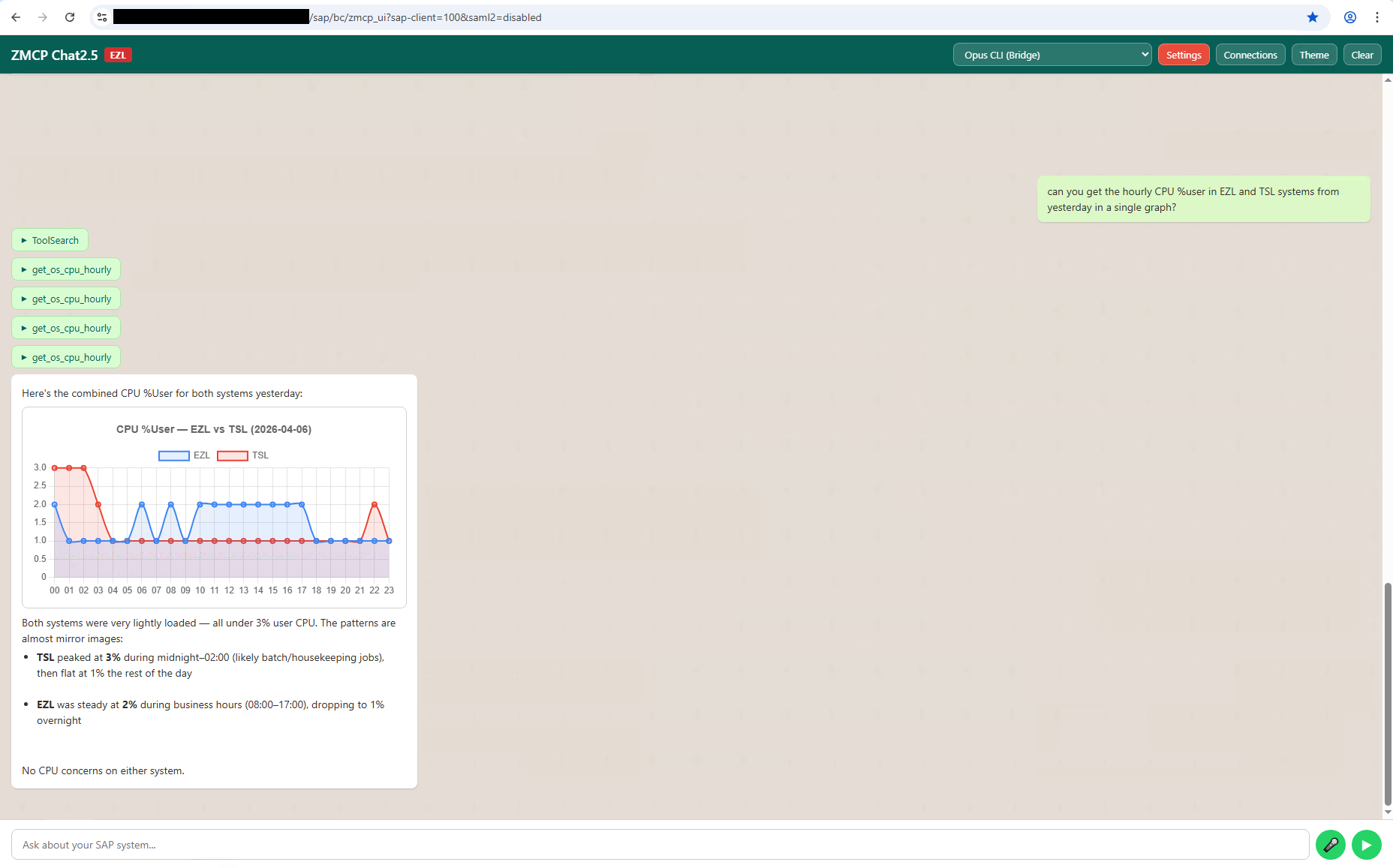
Task: Click the vertical scrollbar thumb
Action: (x=1388, y=693)
